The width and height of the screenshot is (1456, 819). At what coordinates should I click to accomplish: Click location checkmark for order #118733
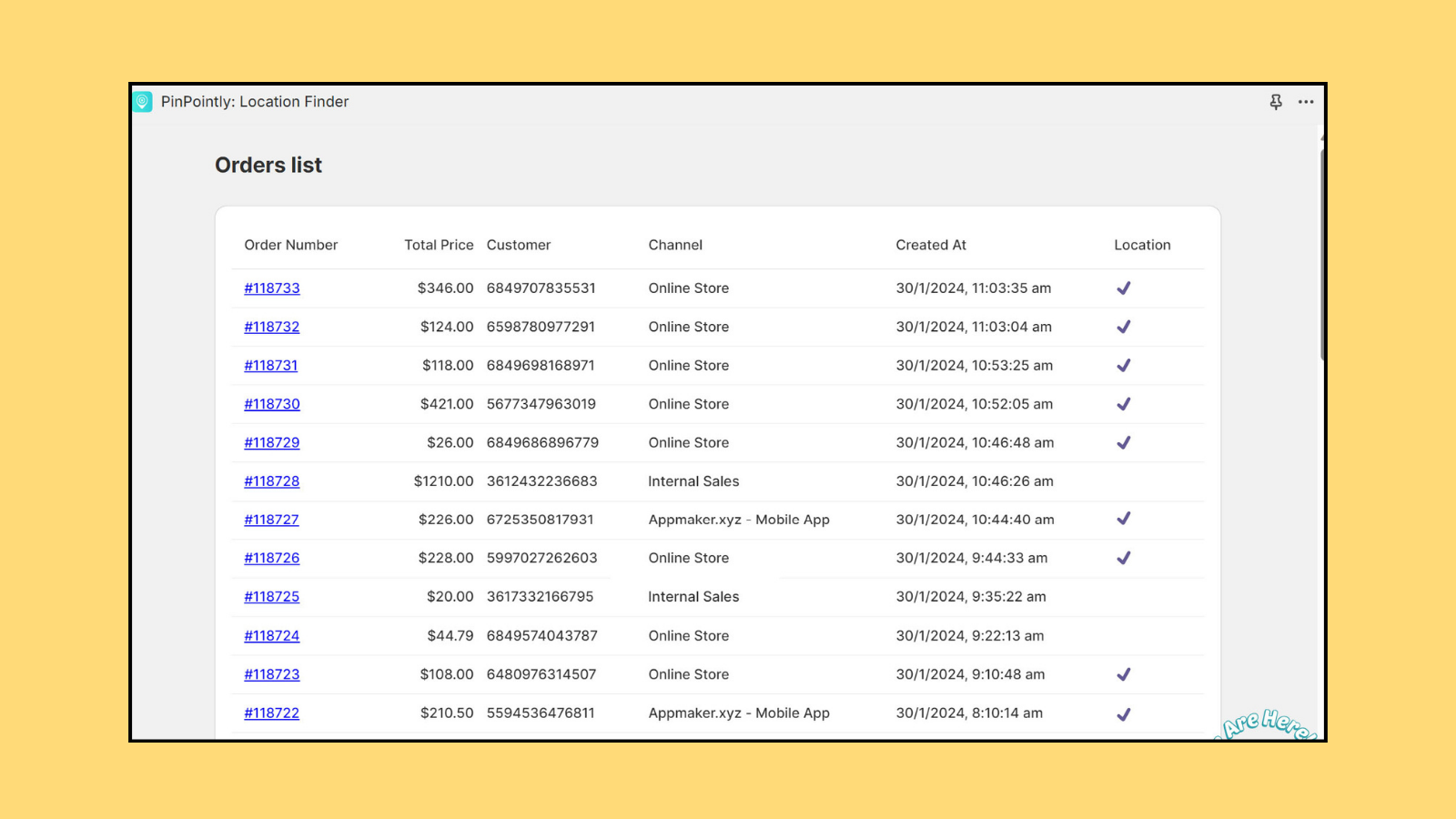(1124, 288)
